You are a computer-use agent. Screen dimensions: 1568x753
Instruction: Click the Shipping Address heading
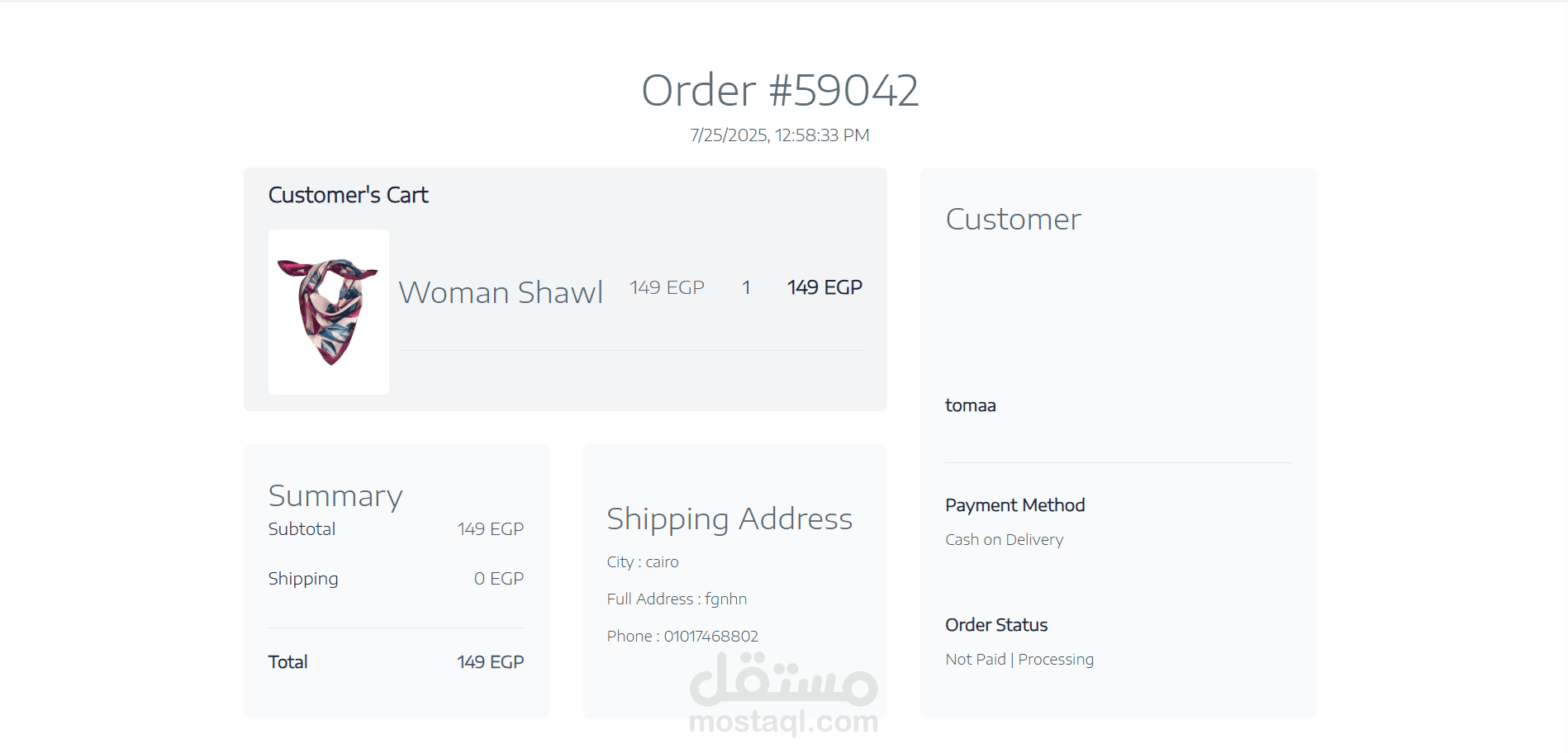coord(729,519)
